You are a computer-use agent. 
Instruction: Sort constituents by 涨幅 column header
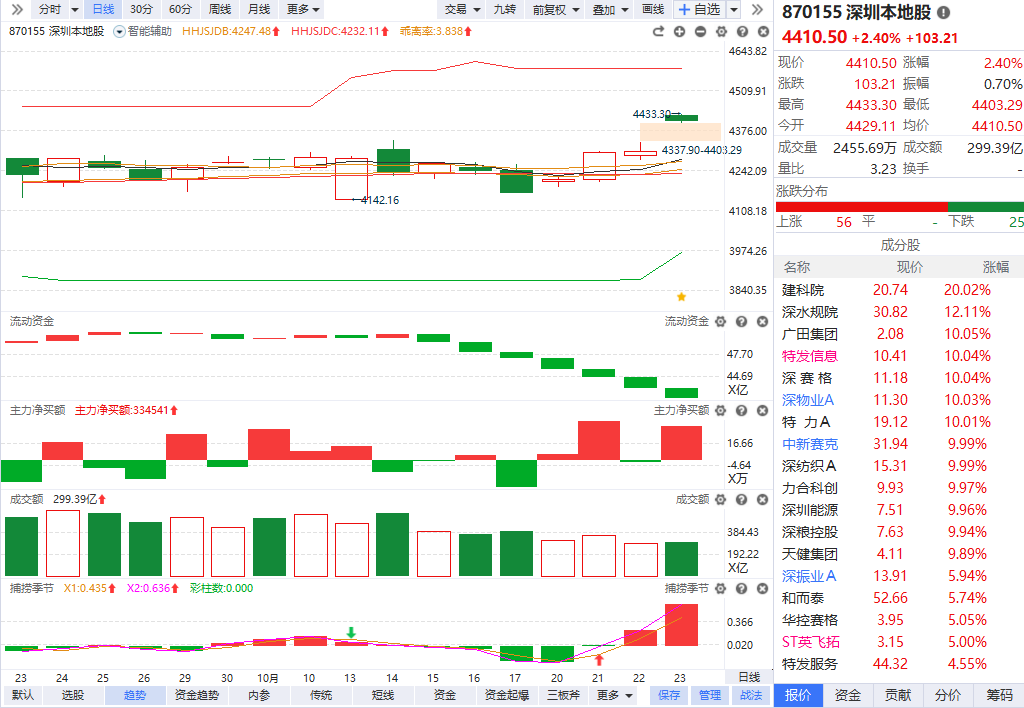click(x=995, y=267)
